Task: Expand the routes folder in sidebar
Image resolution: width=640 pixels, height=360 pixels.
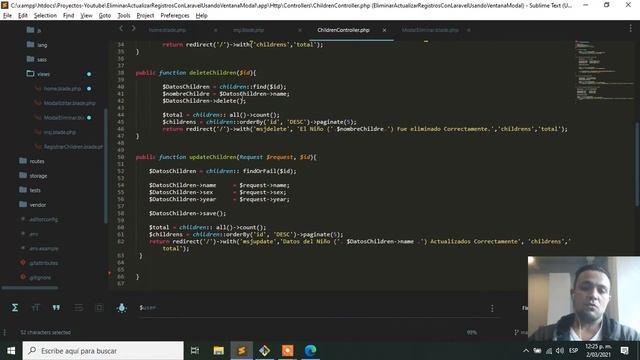Action: 32,161
